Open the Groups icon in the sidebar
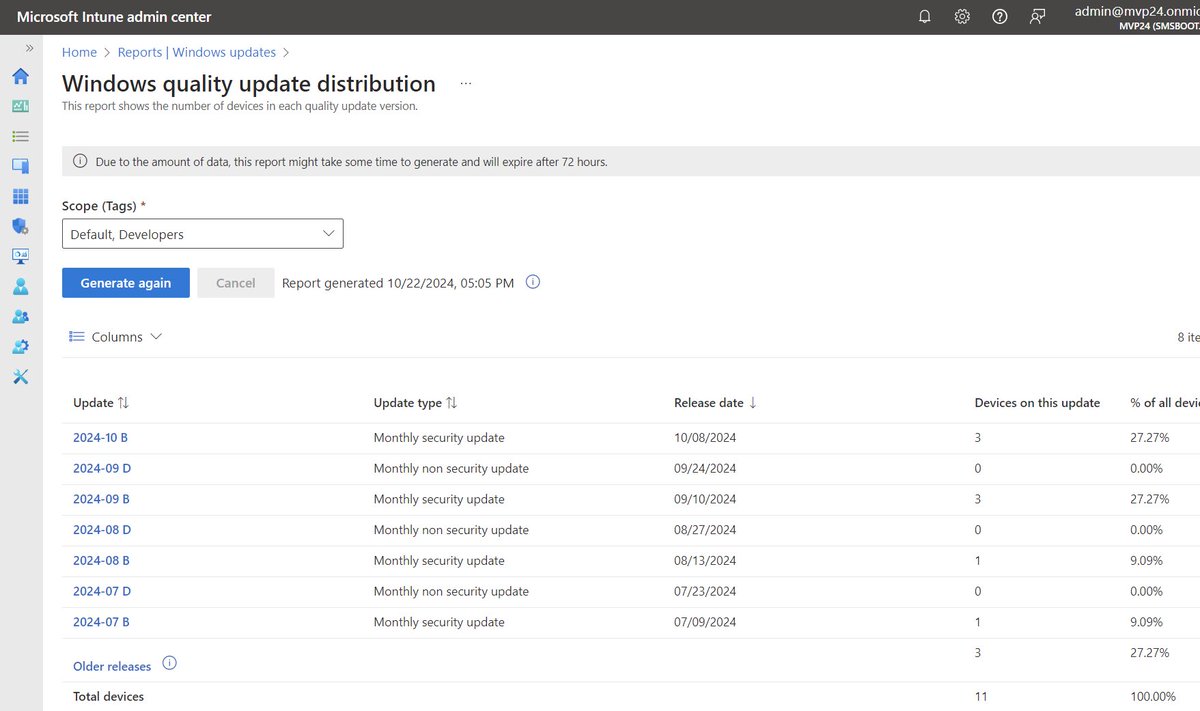Screen dimensions: 1200x711 pos(20,316)
